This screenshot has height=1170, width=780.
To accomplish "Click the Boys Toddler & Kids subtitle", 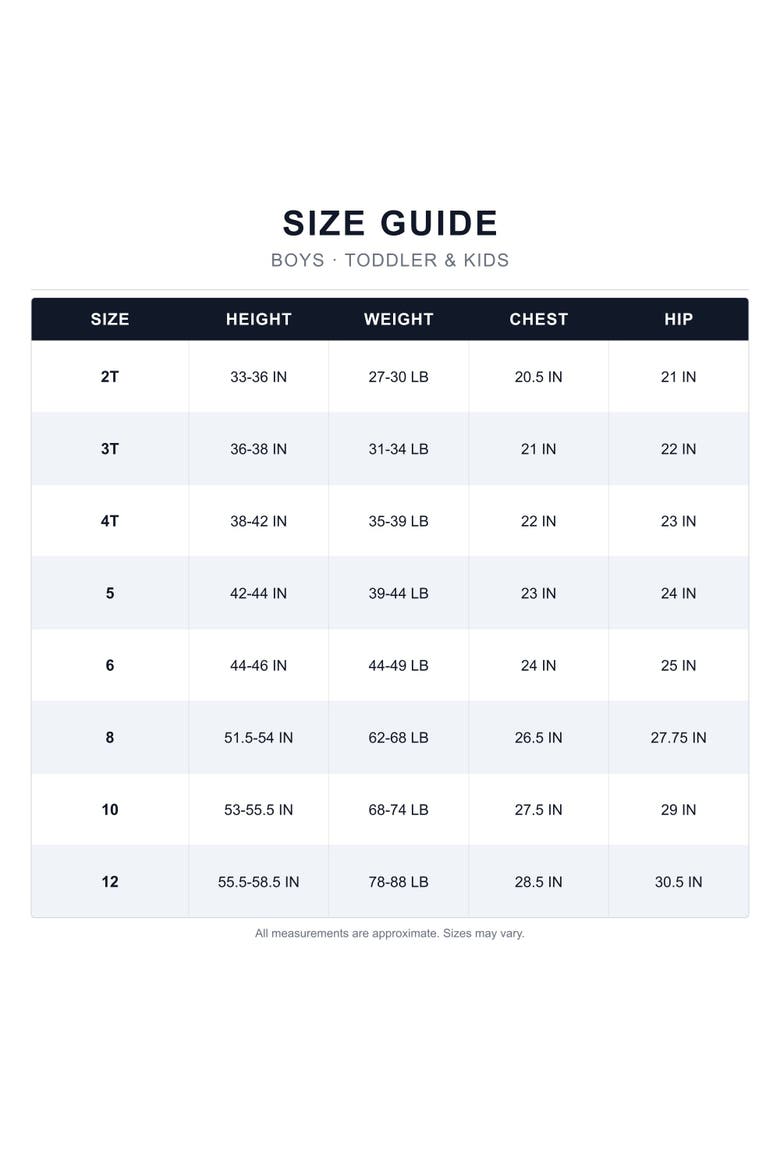I will 390,260.
